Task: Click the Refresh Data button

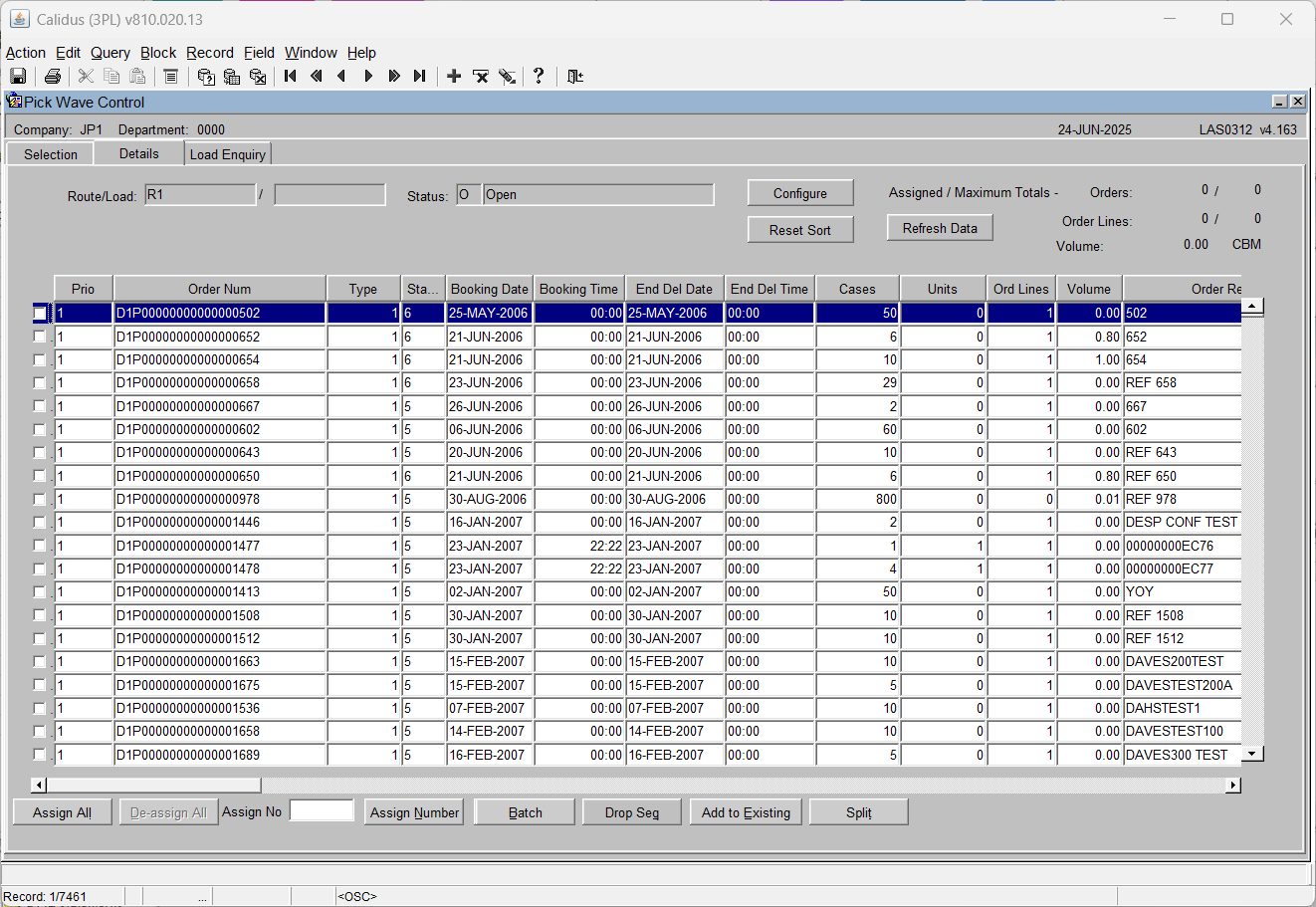Action: click(x=940, y=228)
